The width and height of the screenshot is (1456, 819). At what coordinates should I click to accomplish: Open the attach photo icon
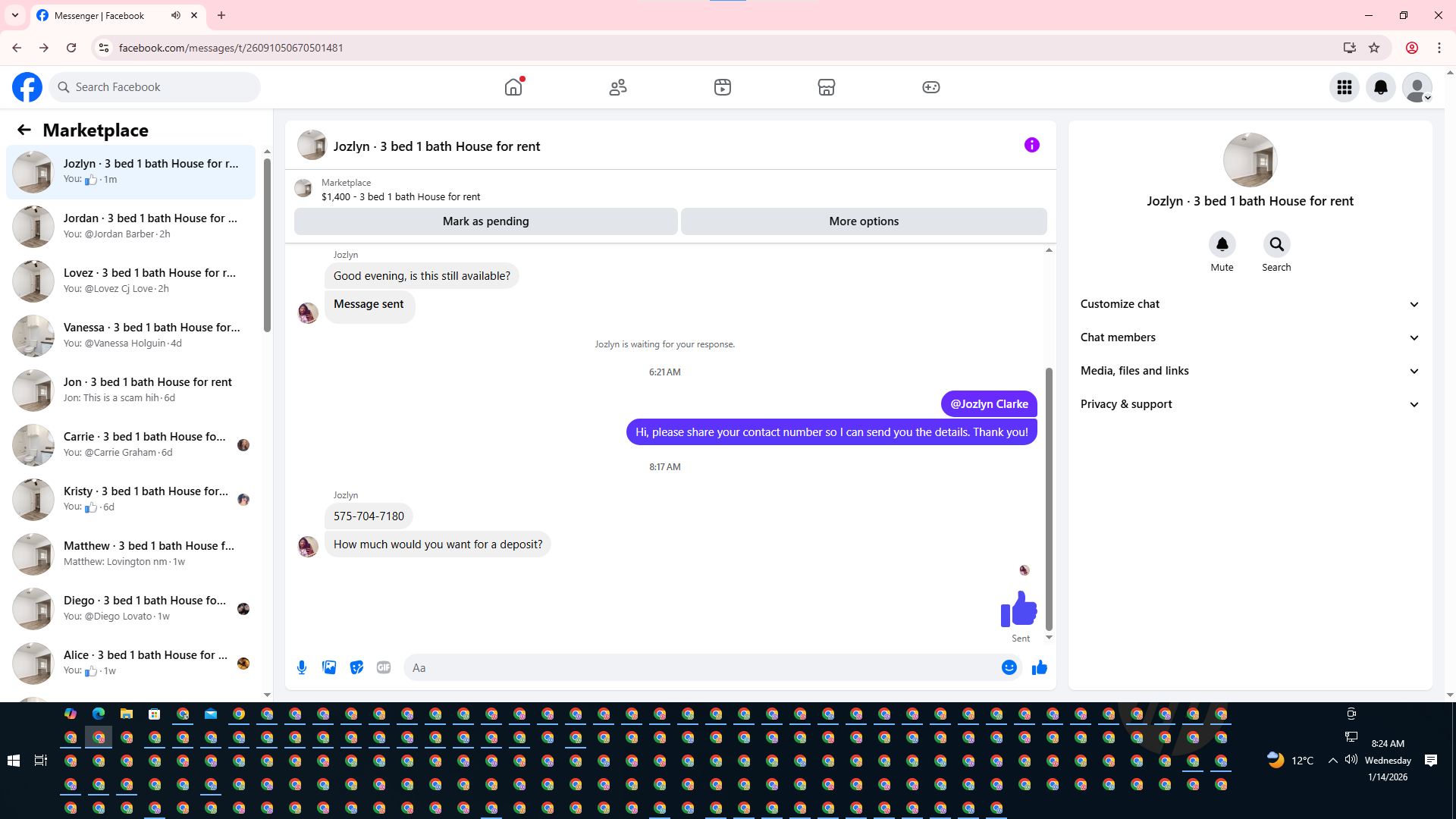tap(329, 667)
